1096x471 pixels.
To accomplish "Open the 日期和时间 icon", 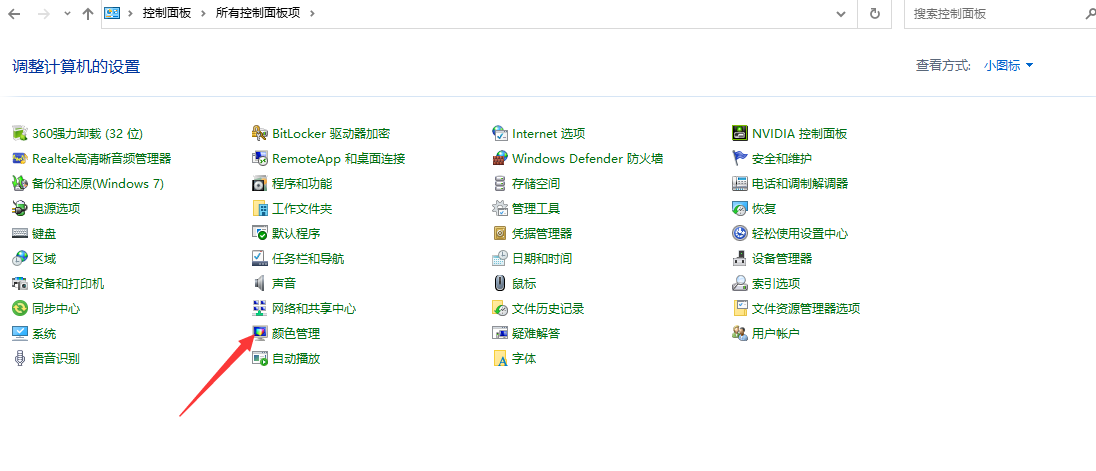I will point(500,259).
